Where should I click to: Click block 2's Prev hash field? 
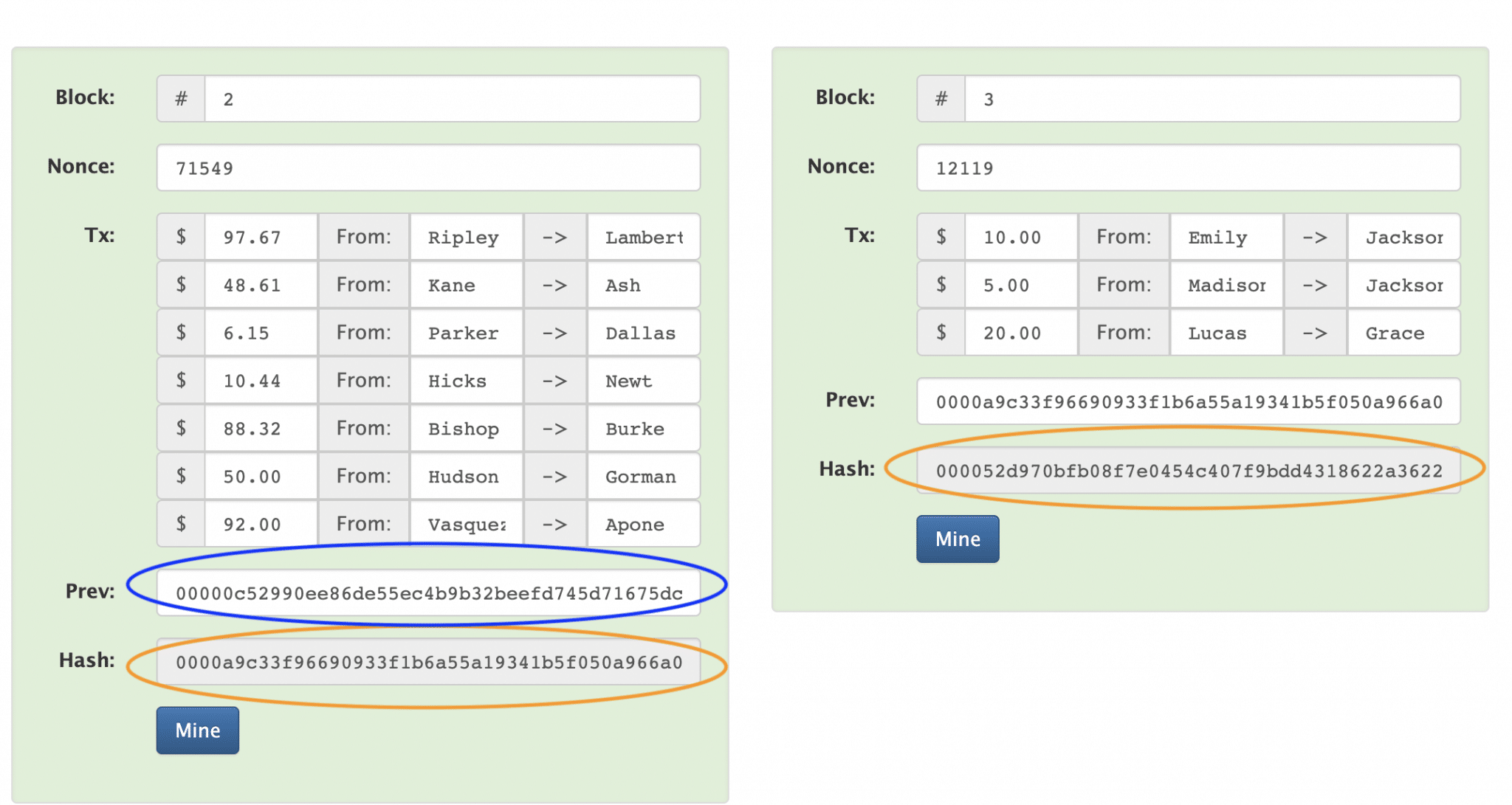click(x=428, y=592)
